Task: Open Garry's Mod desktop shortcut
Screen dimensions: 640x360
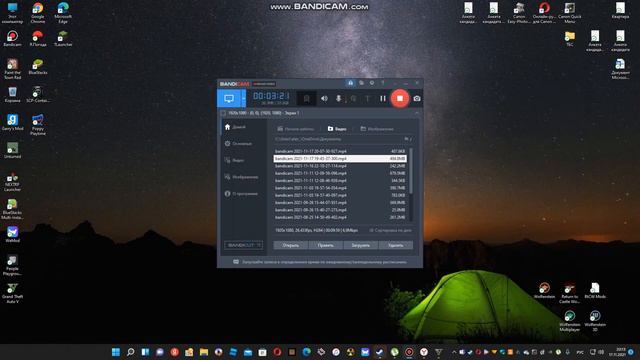Action: point(12,122)
